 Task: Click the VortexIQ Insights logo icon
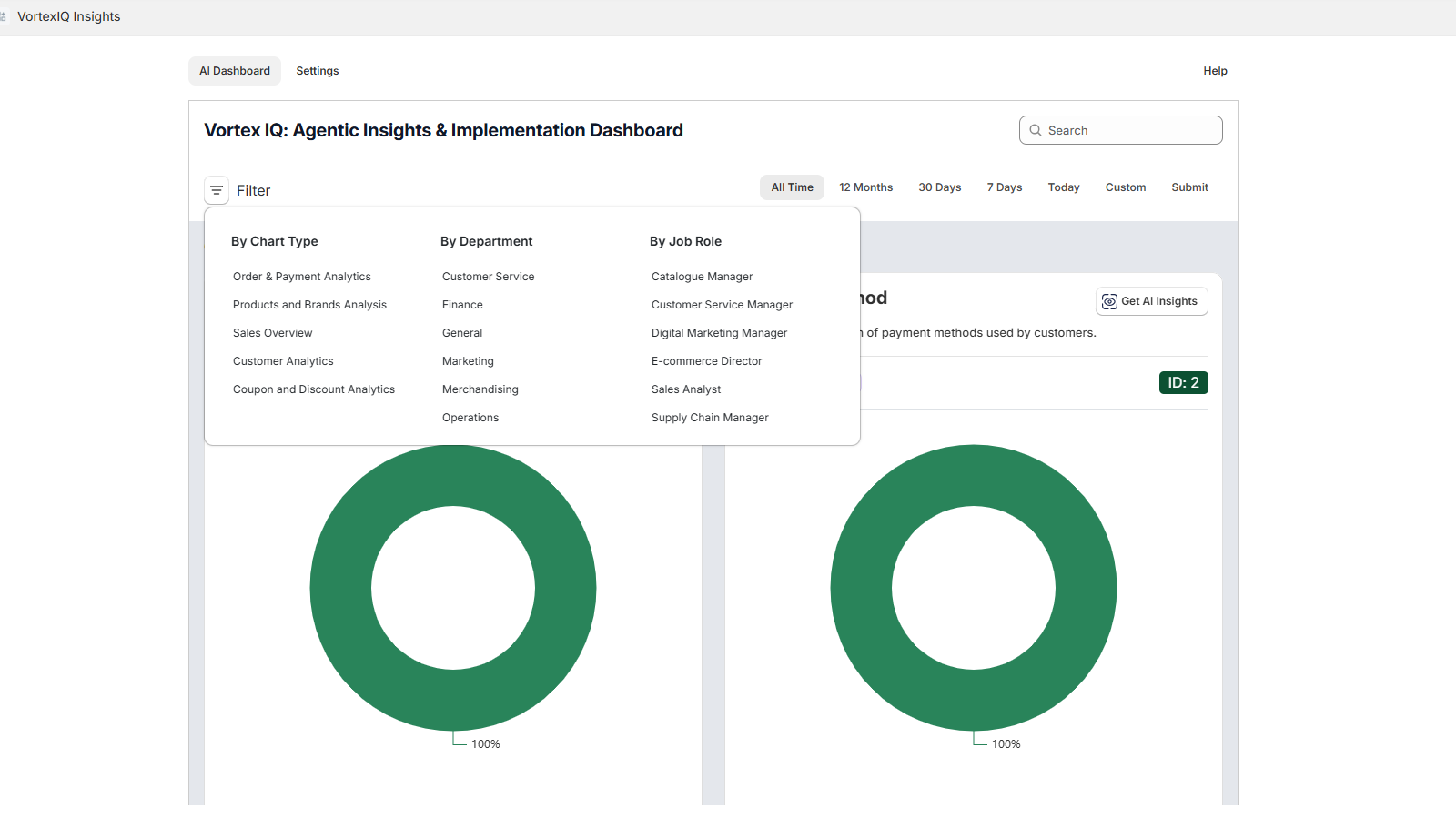[x=5, y=15]
